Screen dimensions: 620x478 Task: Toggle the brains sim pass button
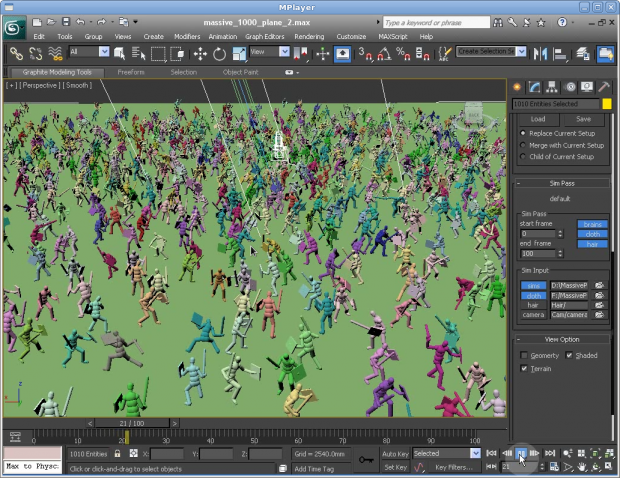(592, 224)
